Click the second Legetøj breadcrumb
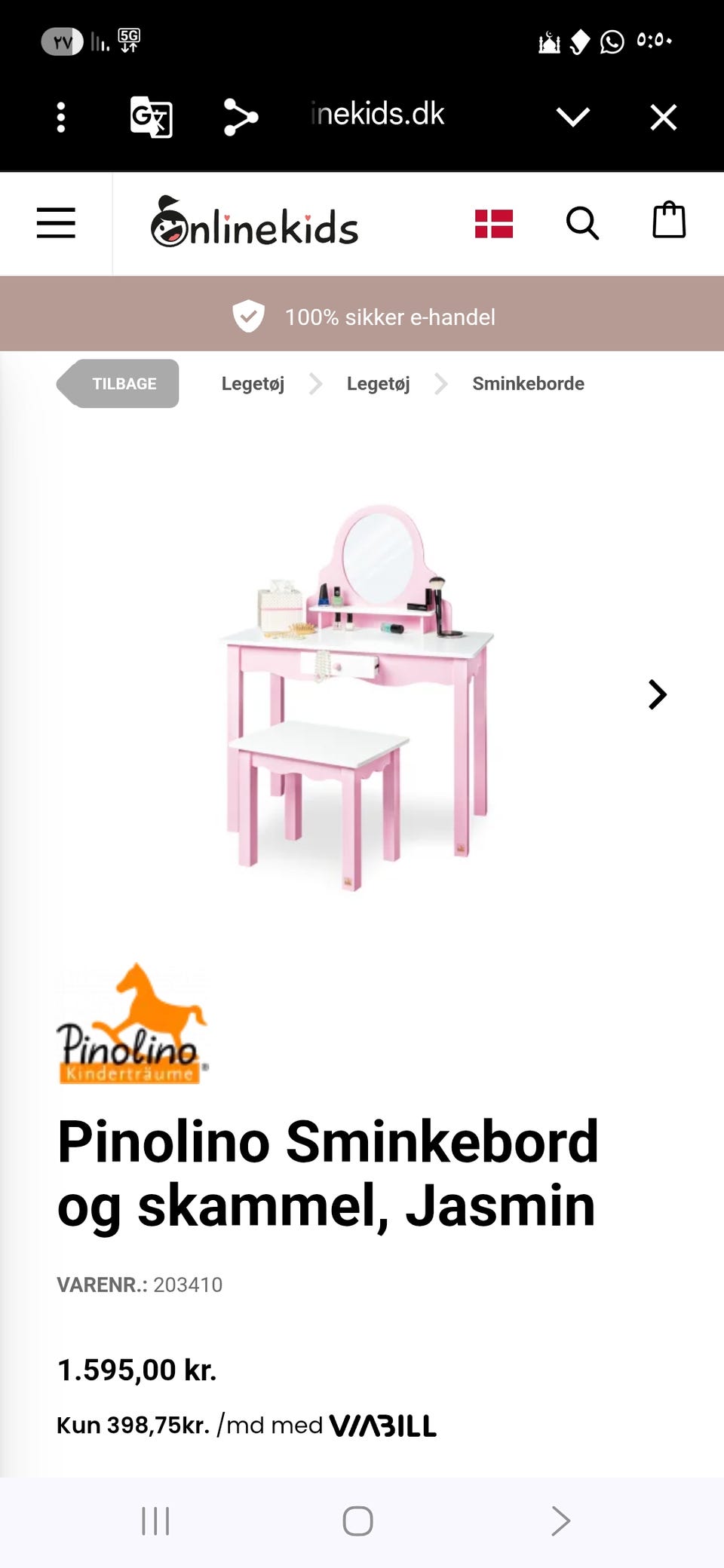The width and height of the screenshot is (724, 1568). tap(379, 384)
